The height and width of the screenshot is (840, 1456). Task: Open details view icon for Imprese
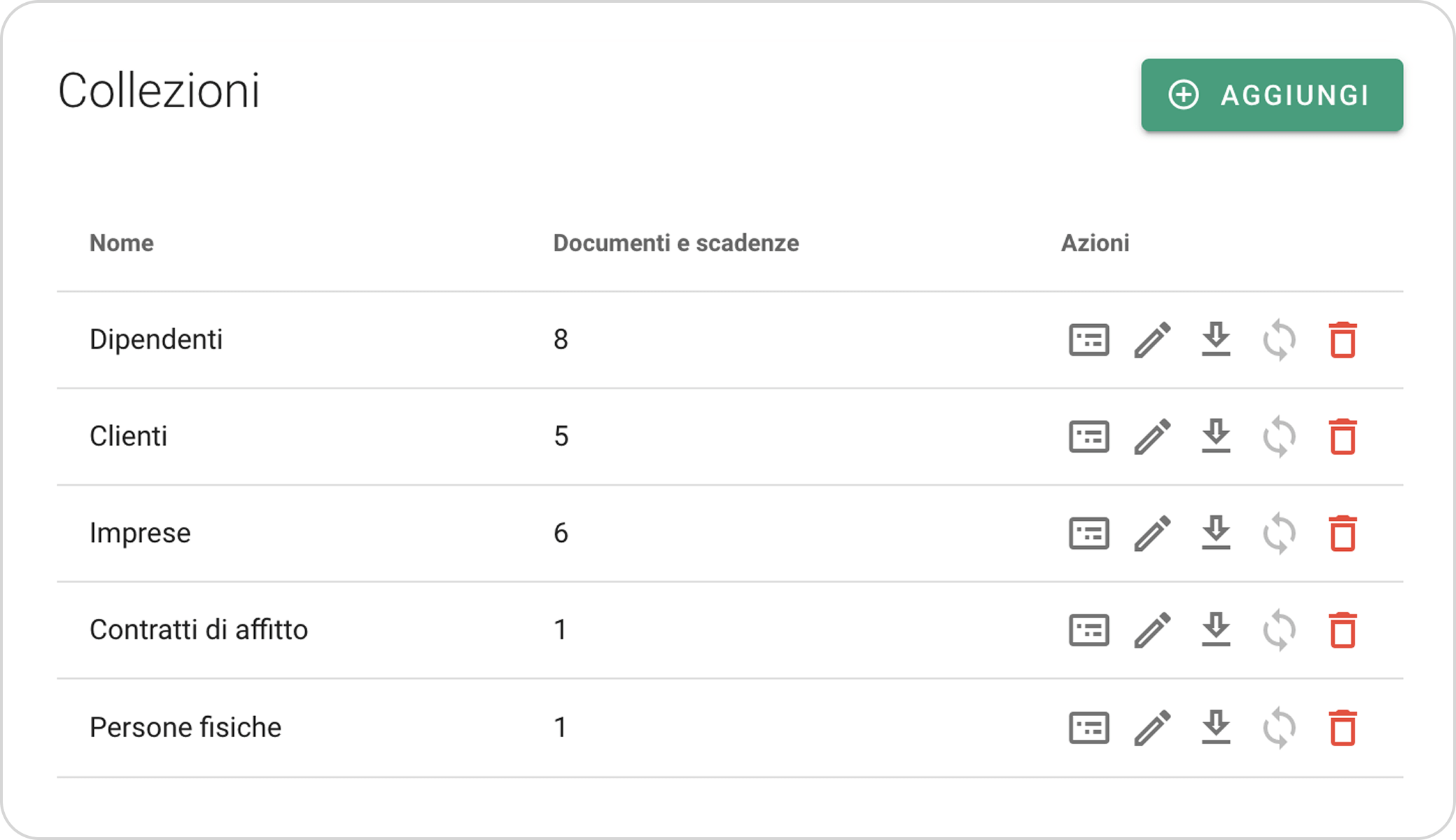[1088, 533]
